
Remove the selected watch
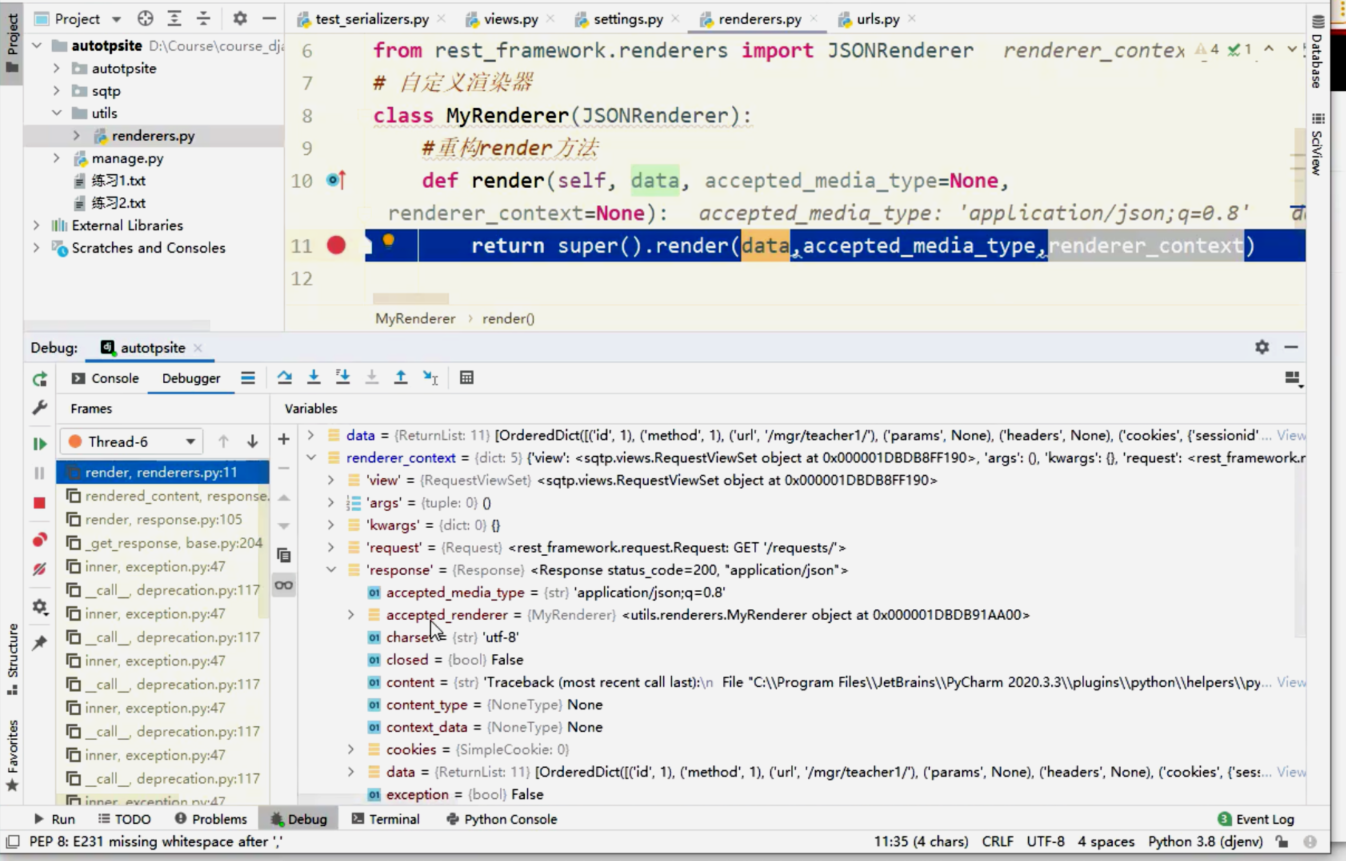coord(284,468)
